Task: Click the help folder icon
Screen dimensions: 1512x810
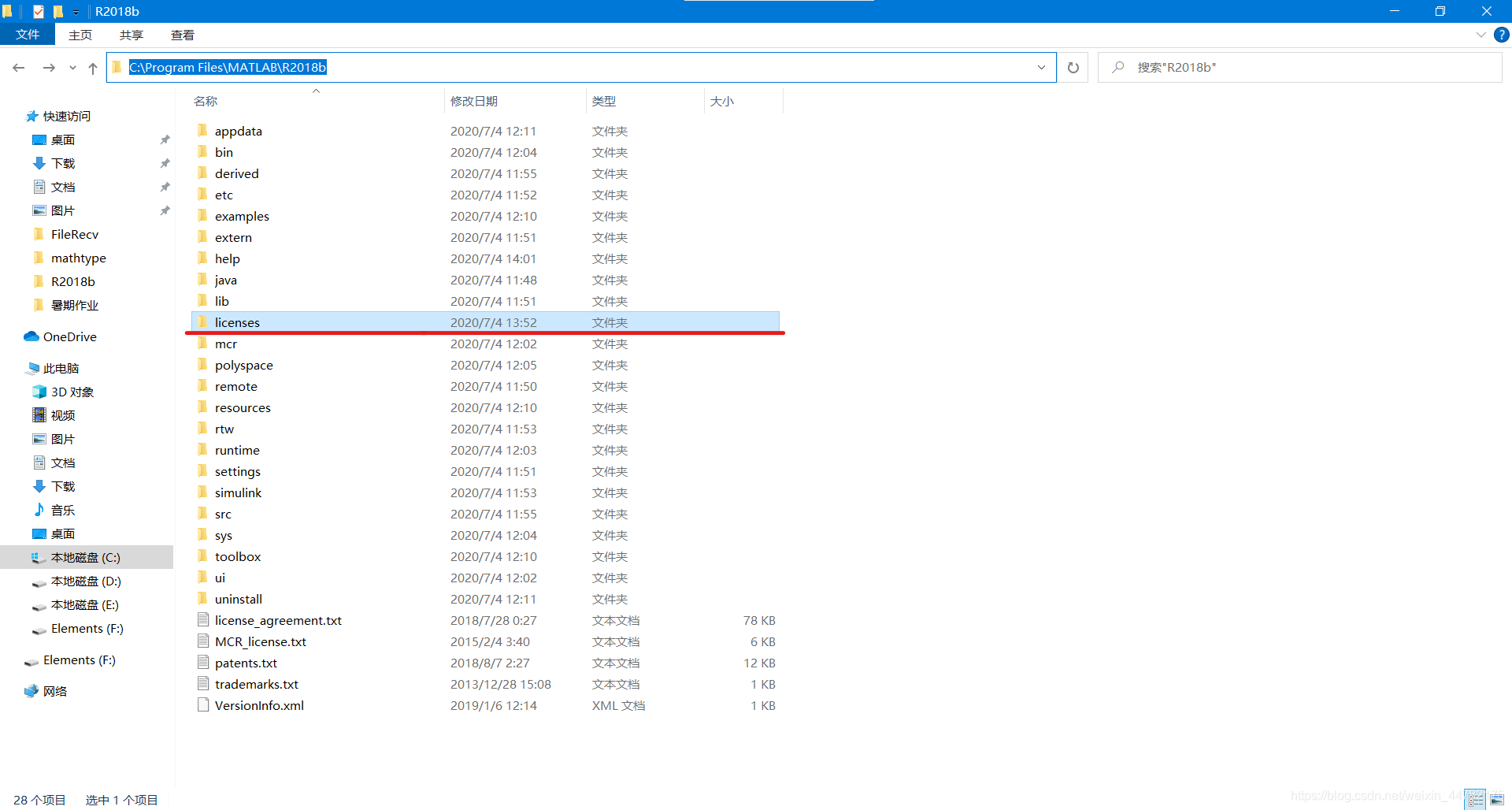Action: tap(202, 258)
